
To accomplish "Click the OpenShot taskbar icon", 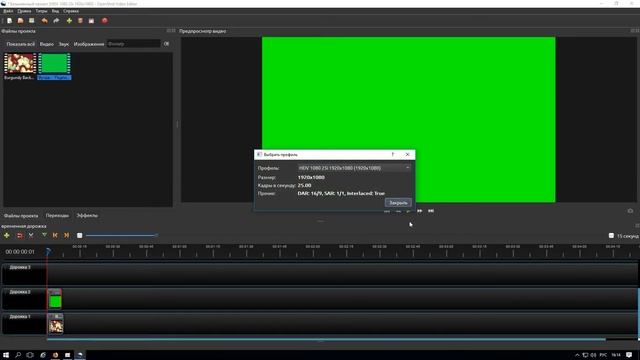I will [80, 355].
